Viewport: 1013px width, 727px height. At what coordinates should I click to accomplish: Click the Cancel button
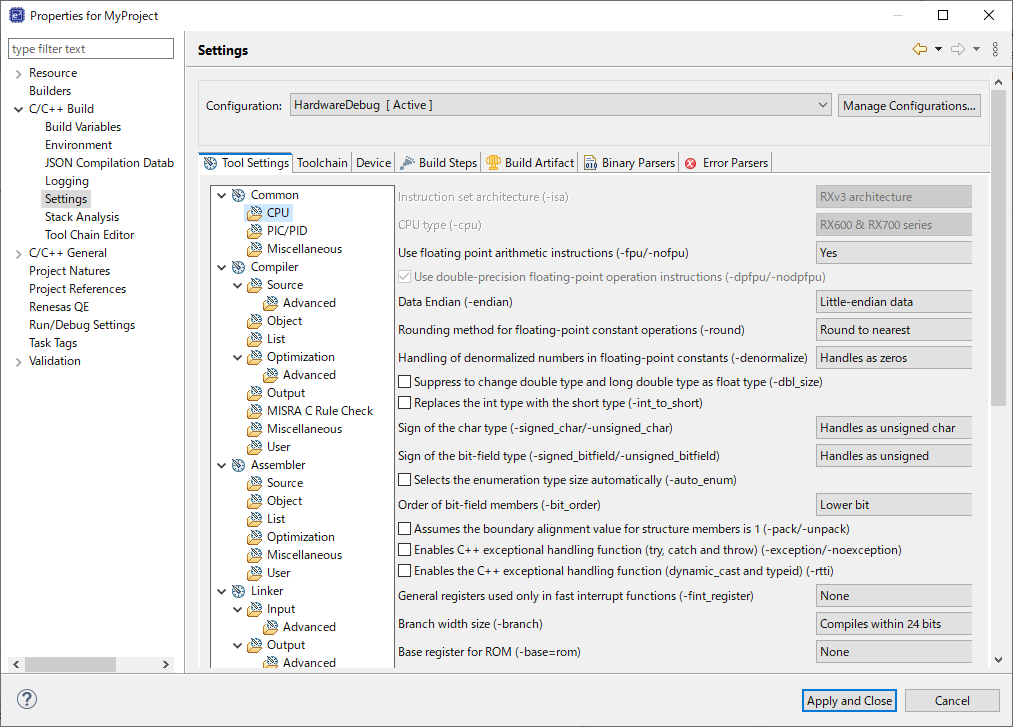(x=952, y=701)
